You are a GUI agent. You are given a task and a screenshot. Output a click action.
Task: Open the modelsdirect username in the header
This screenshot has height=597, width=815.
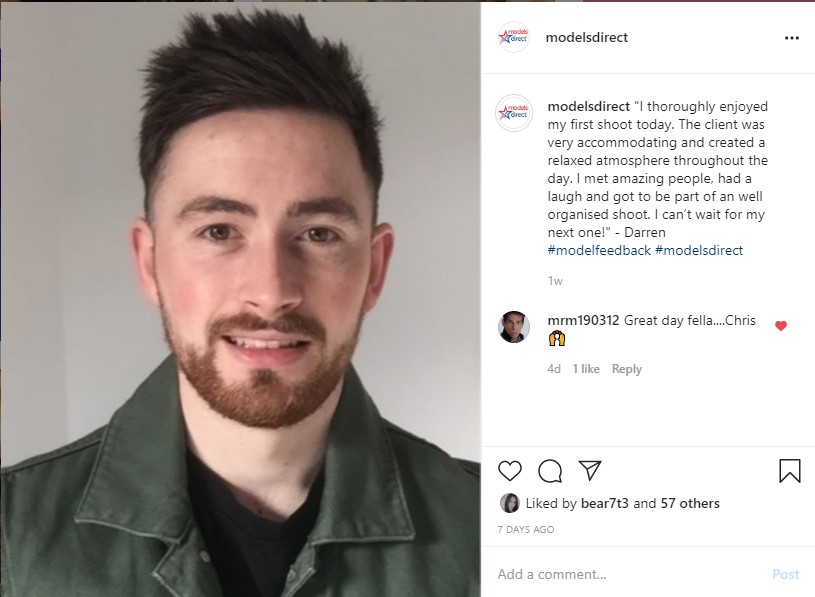[586, 37]
